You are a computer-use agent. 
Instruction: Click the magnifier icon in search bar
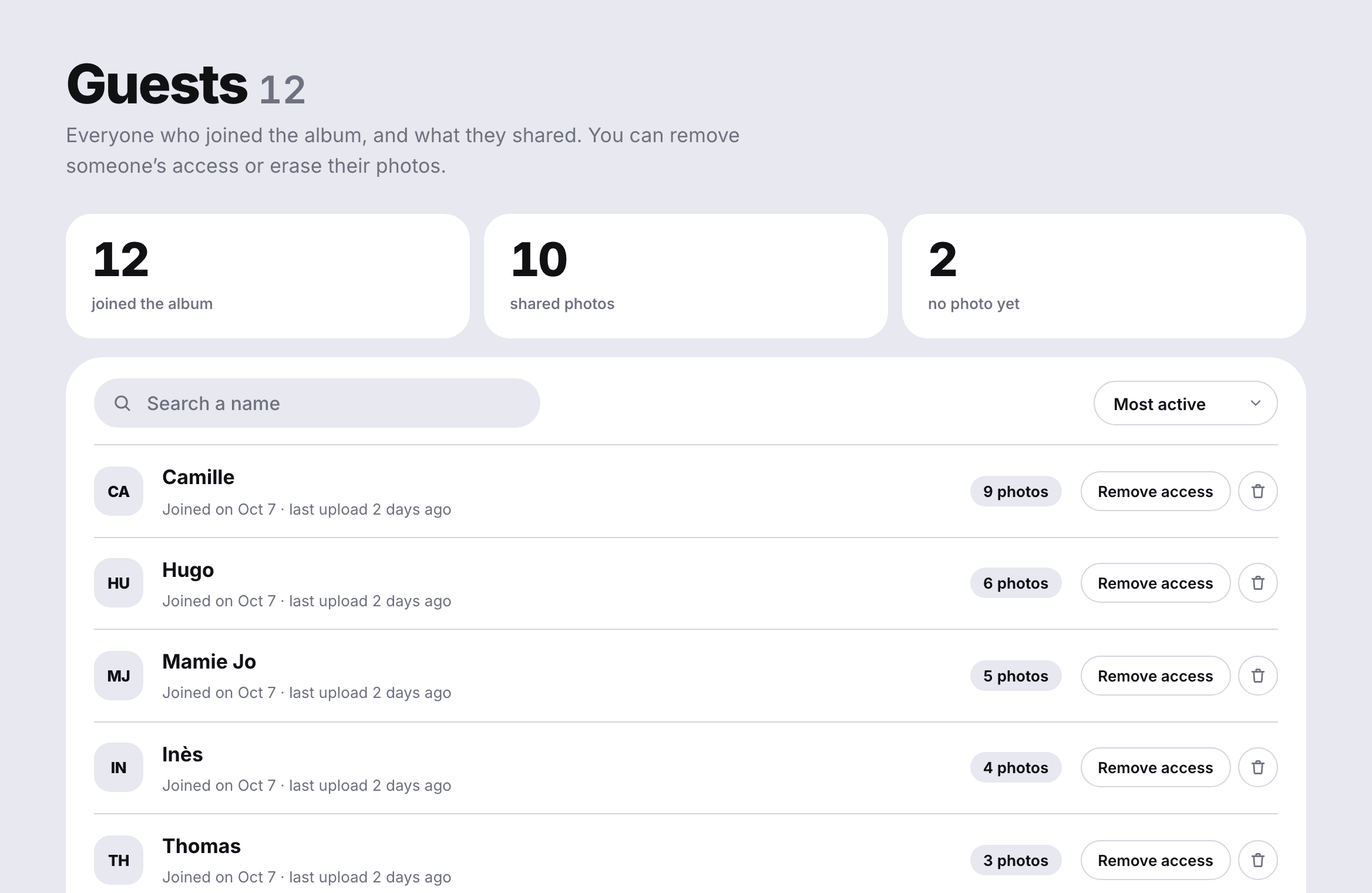click(x=122, y=403)
